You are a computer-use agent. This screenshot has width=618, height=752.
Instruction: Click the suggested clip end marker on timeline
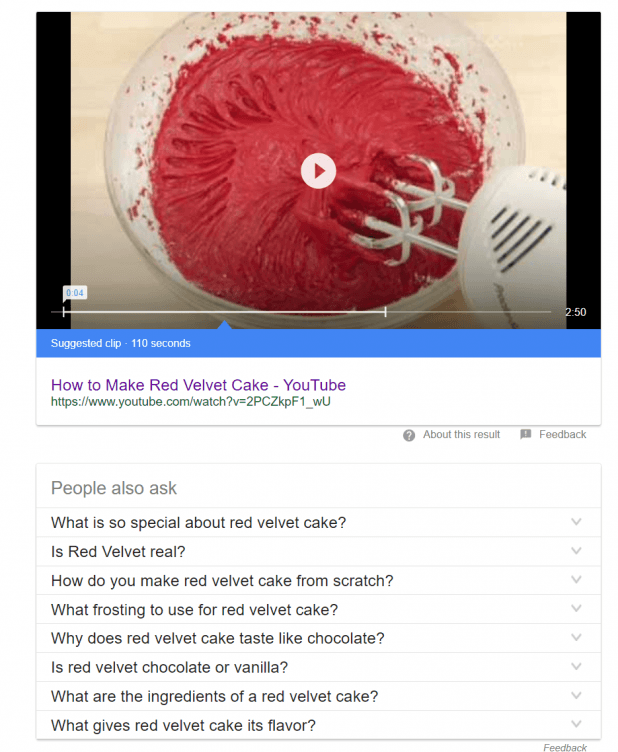385,312
